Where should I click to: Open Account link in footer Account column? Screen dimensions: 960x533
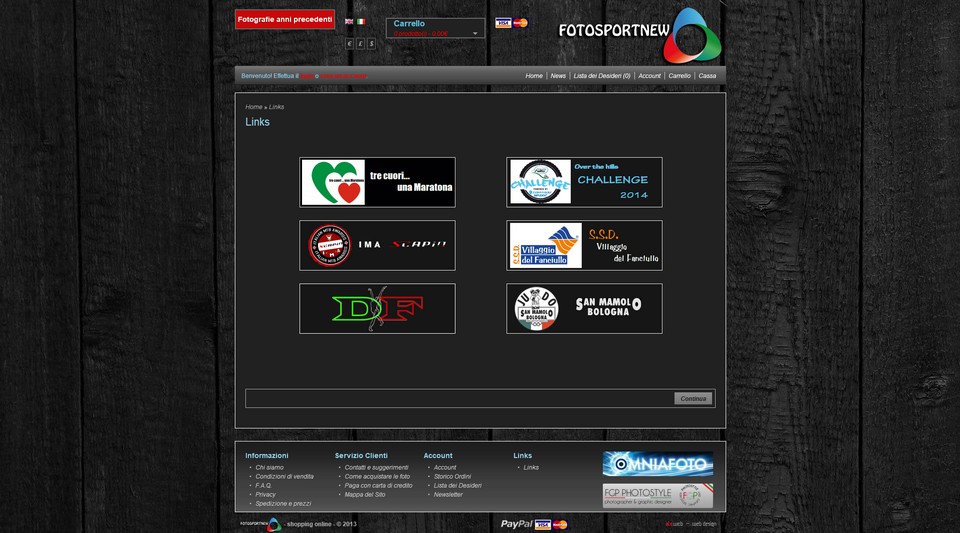pos(445,468)
